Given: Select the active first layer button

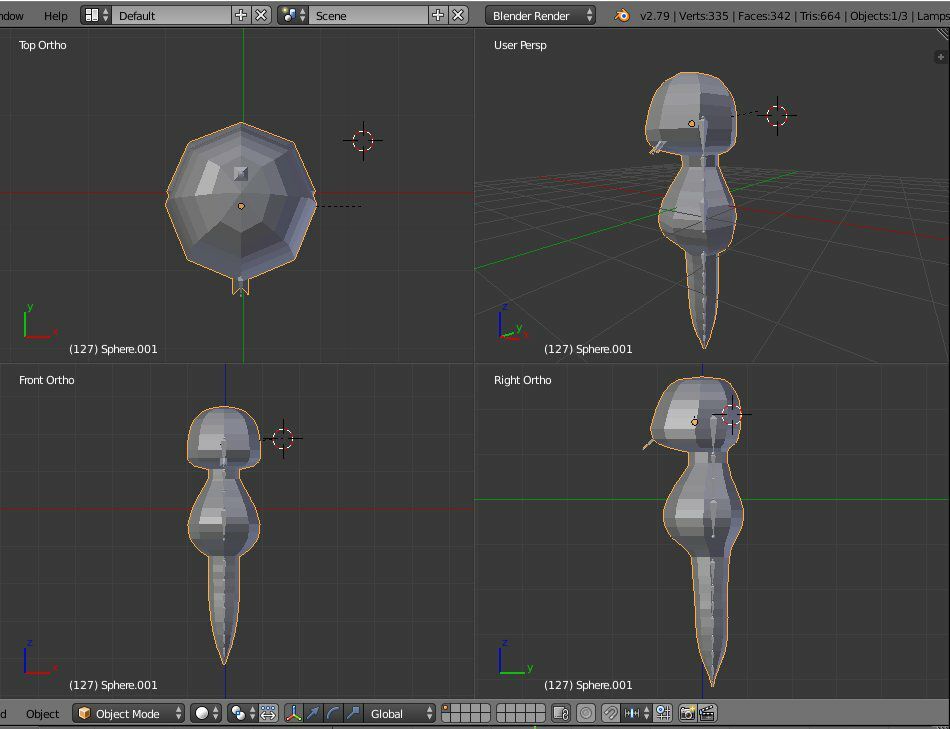Looking at the screenshot, I should point(445,708).
